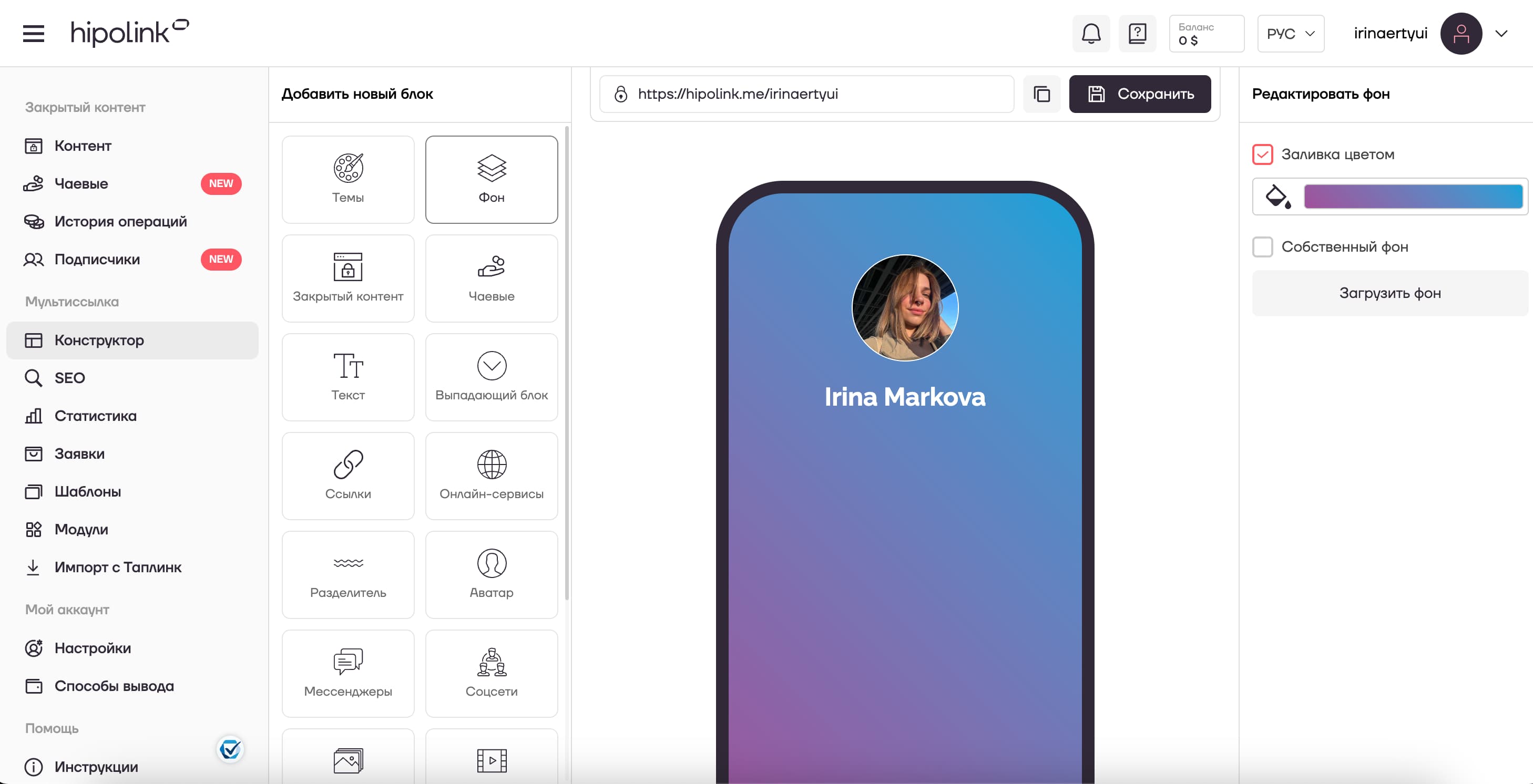
Task: Add Закрытый контент block
Action: click(348, 278)
